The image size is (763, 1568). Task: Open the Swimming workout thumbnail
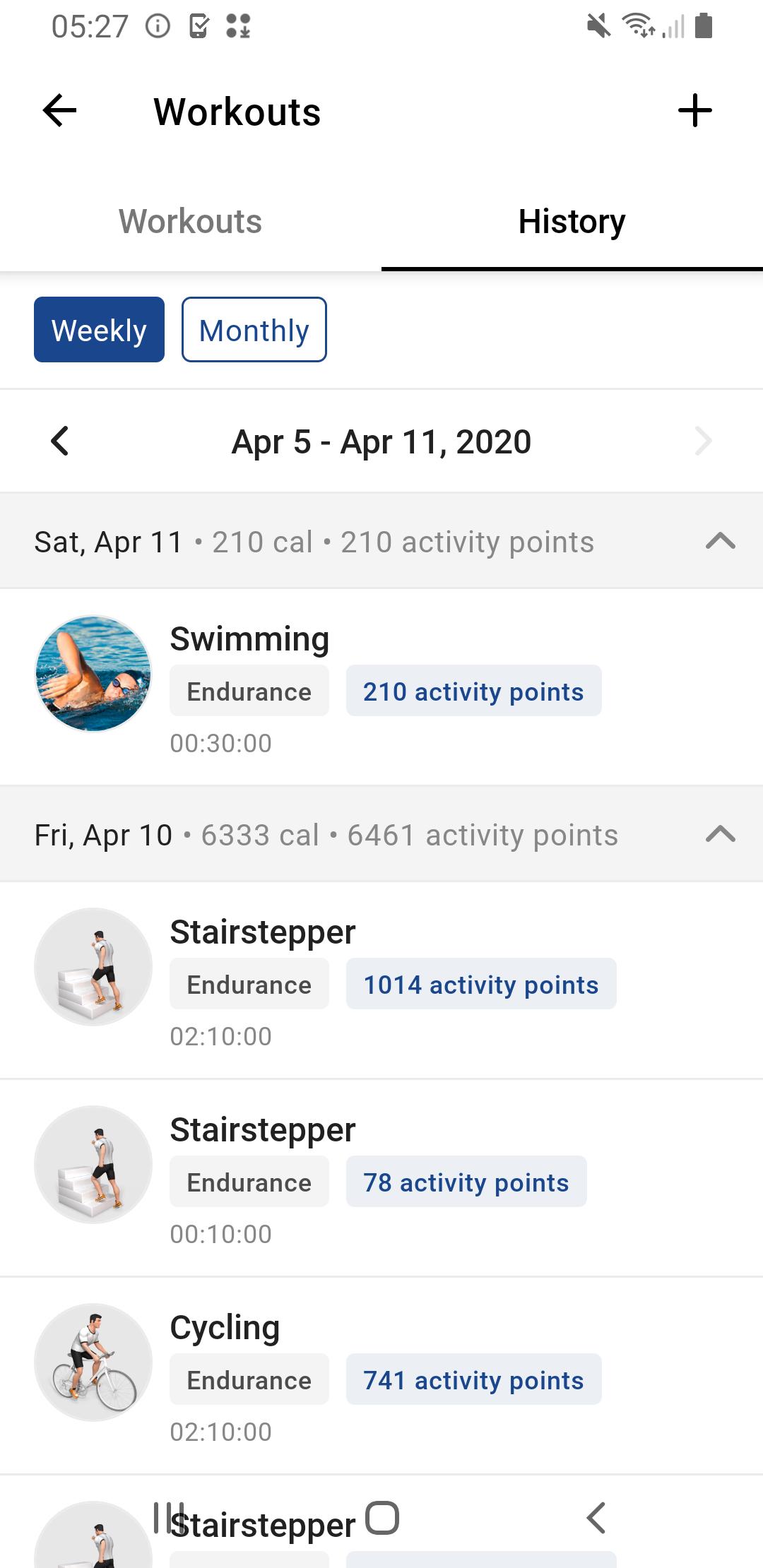(93, 673)
